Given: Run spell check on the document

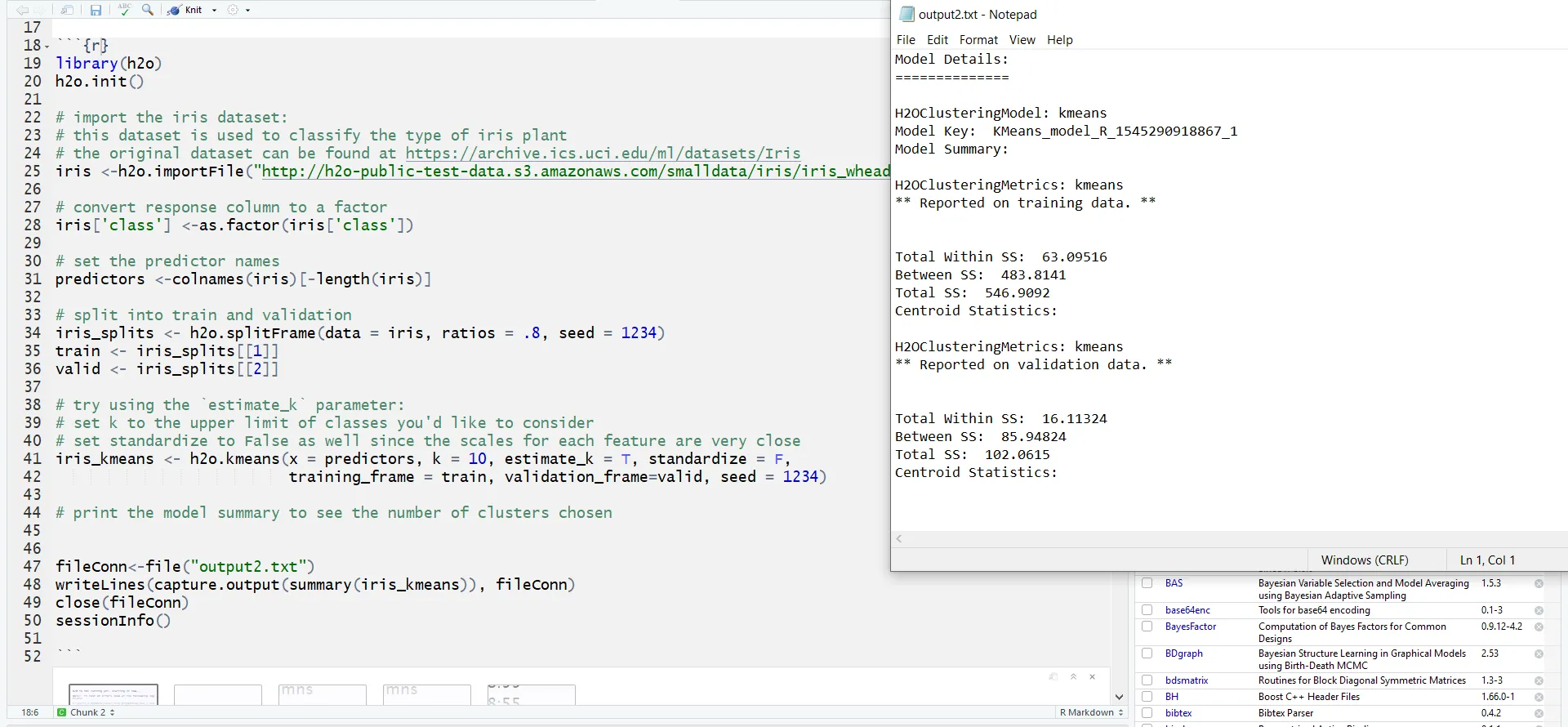Looking at the screenshot, I should tap(124, 10).
